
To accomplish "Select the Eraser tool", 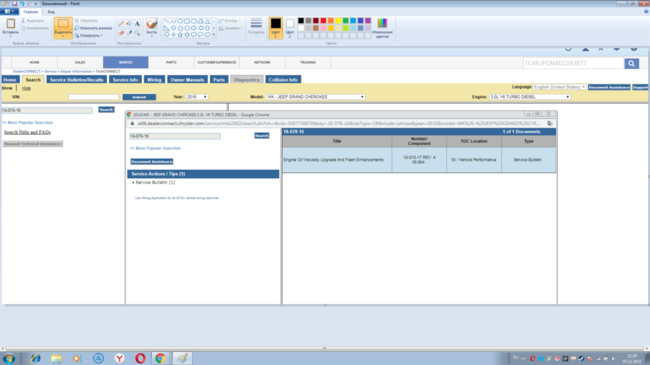I will pos(121,33).
